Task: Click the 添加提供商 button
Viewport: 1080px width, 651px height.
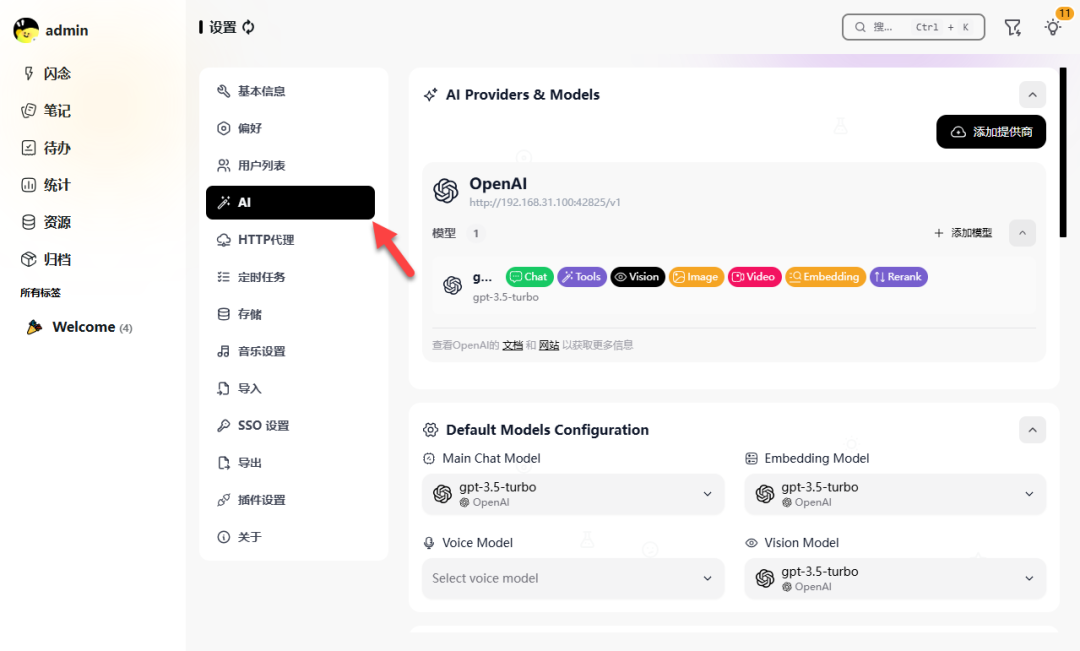Action: (x=991, y=132)
